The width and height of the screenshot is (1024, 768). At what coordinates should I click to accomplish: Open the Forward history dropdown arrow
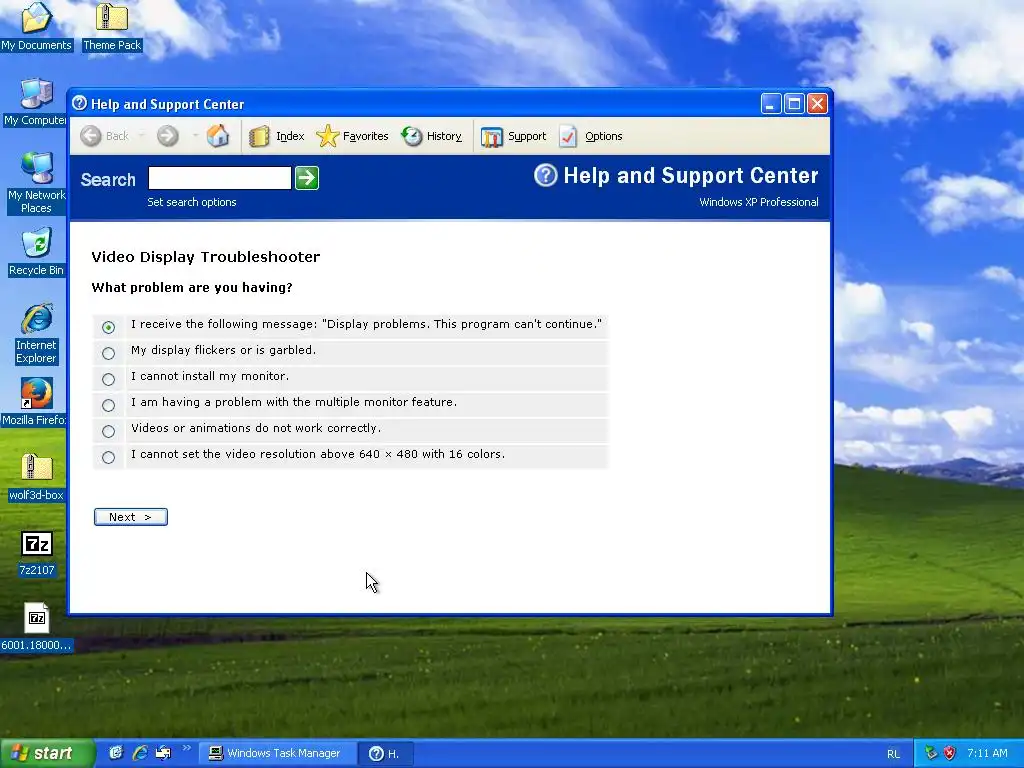(195, 136)
